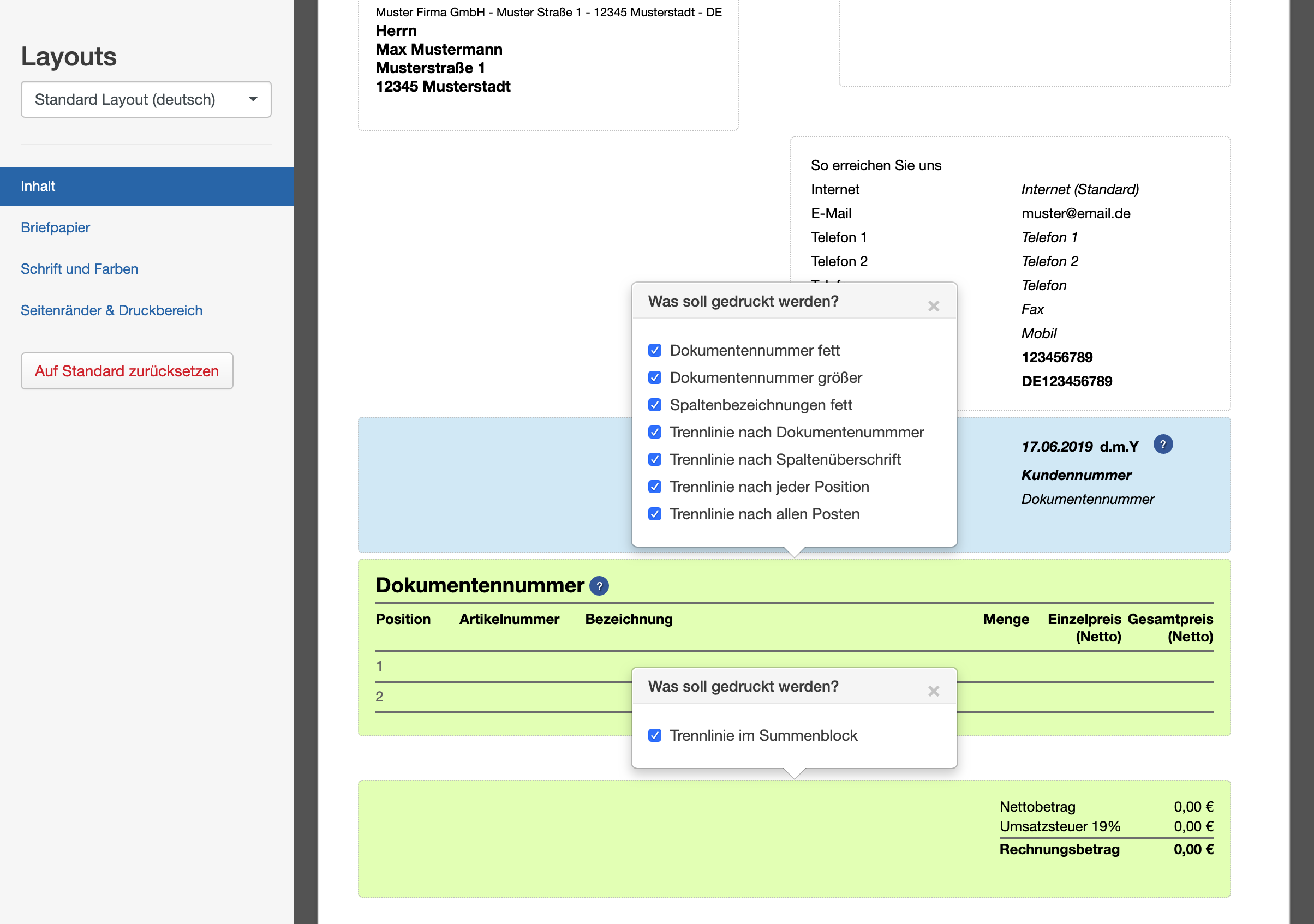
Task: Click the Mobil placeholder value
Action: click(x=1039, y=334)
